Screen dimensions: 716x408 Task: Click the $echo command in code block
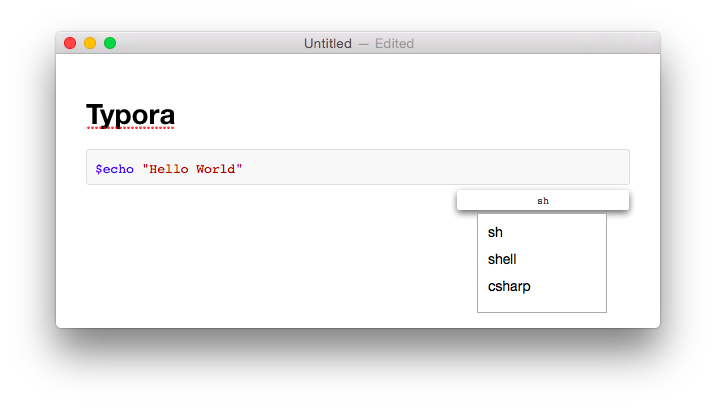(115, 168)
